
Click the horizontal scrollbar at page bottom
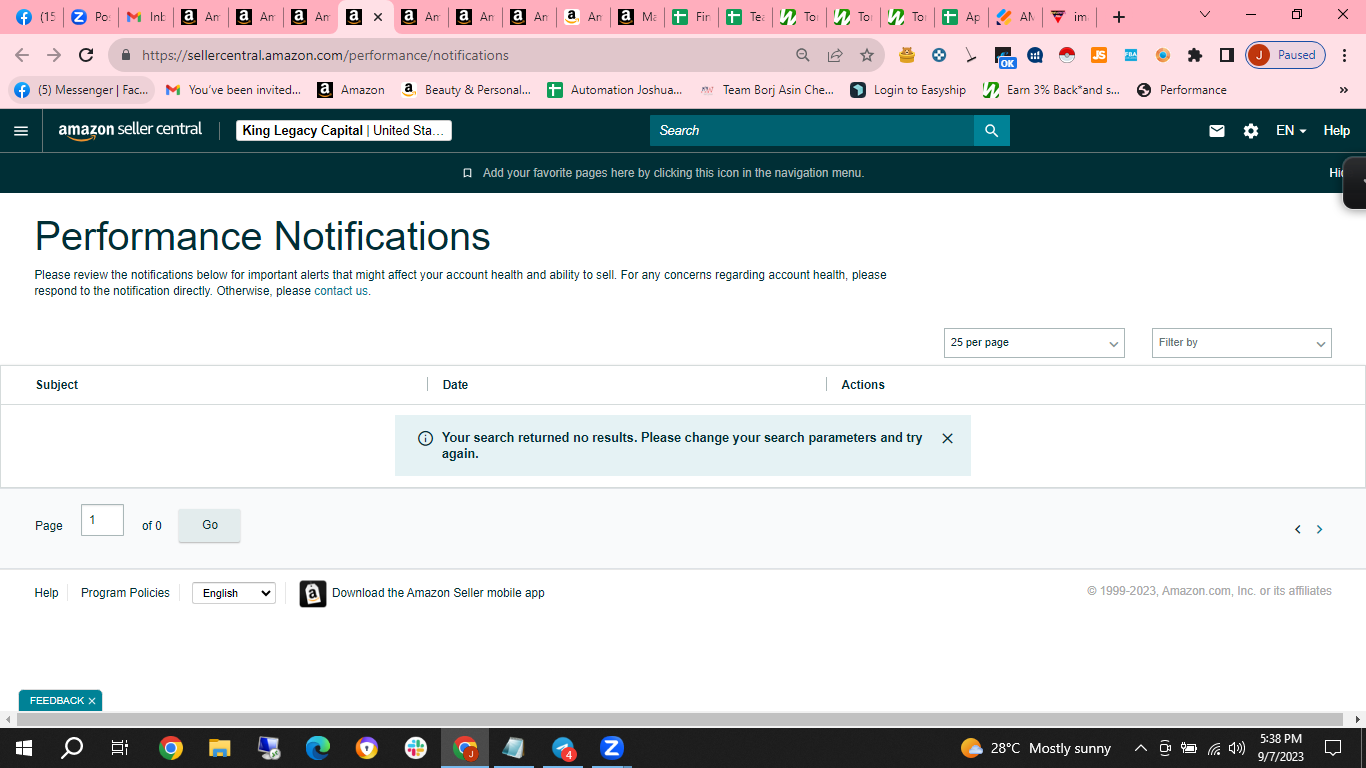point(682,720)
